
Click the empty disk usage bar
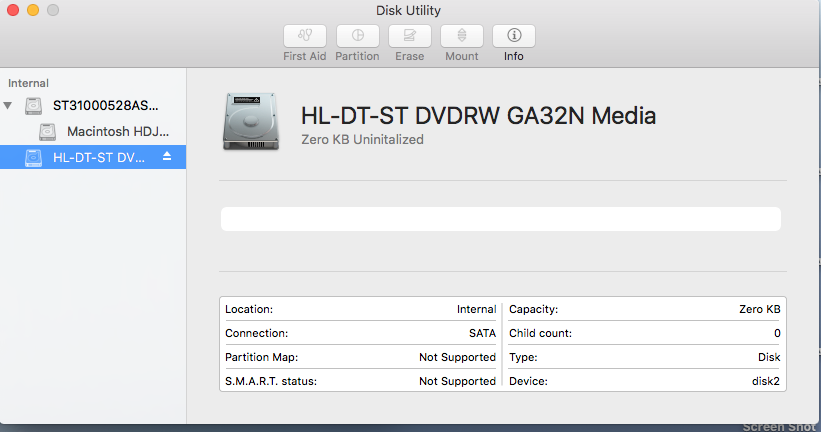tap(500, 219)
